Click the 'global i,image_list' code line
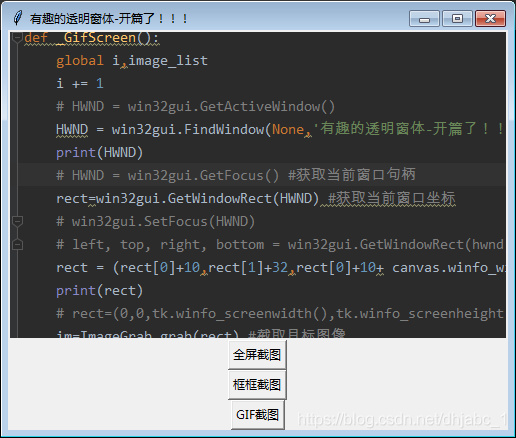This screenshot has width=516, height=438. click(132, 61)
